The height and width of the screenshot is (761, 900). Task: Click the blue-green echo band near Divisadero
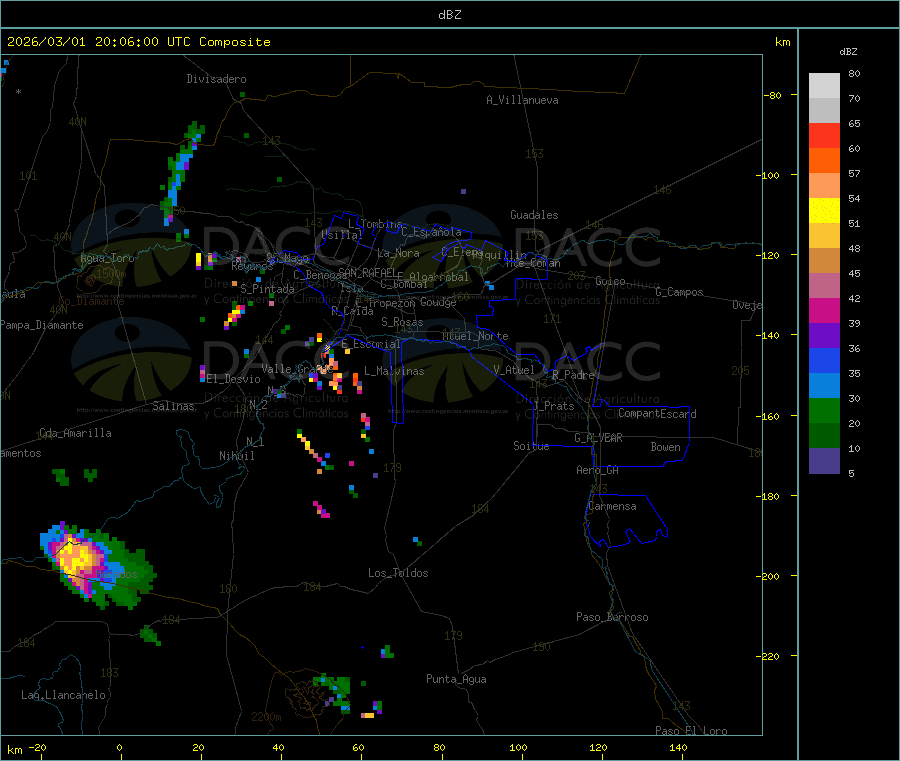pos(181,172)
